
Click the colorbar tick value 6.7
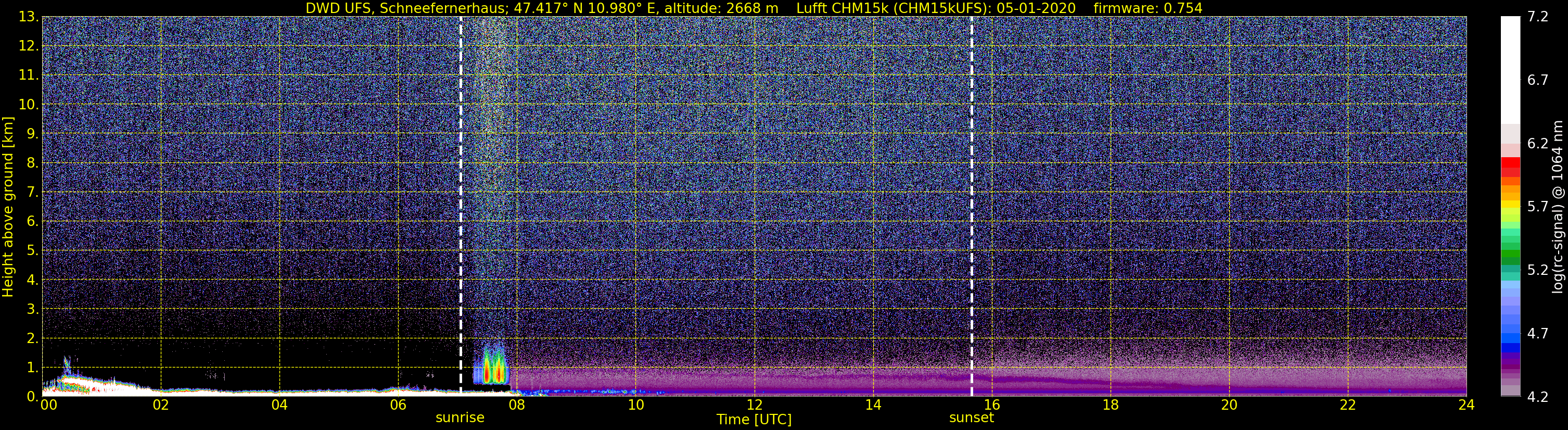click(1538, 80)
